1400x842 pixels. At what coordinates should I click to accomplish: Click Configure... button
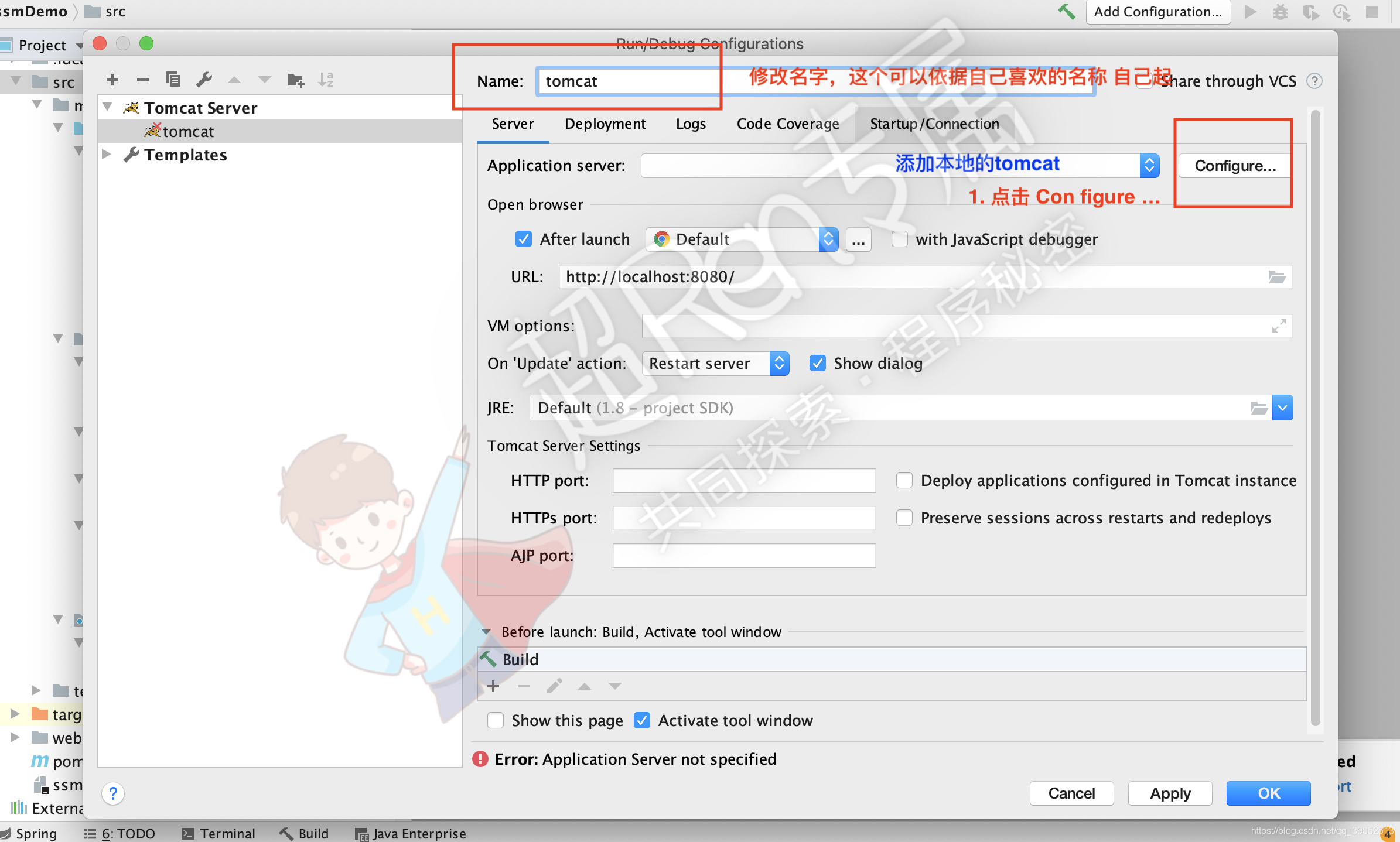pyautogui.click(x=1235, y=166)
